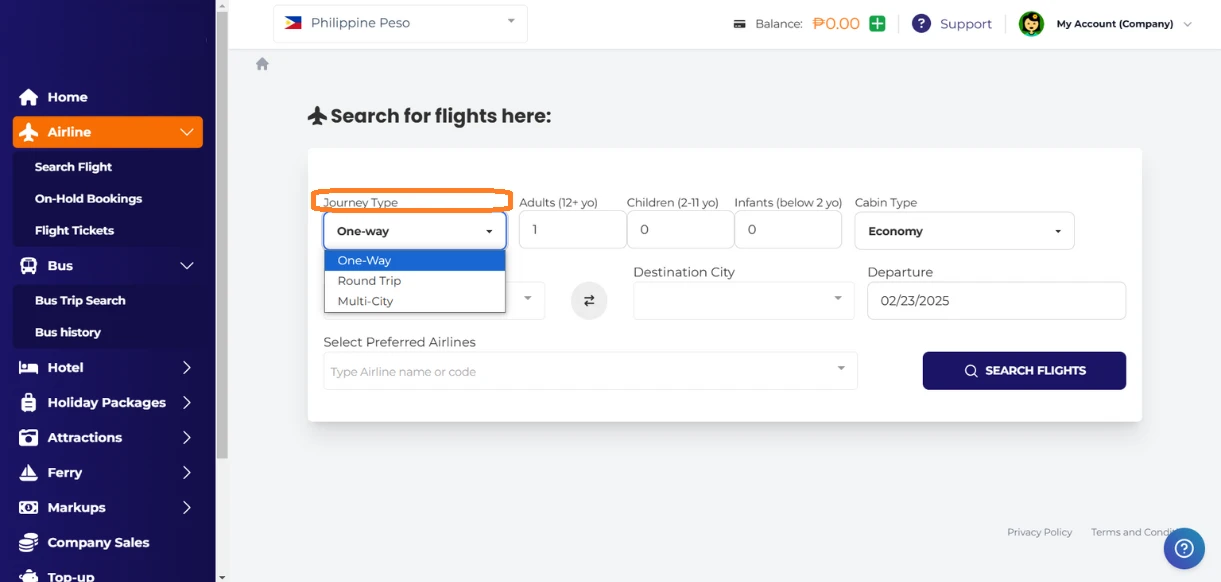Click the Hotel bed icon in sidebar
The image size is (1221, 582).
tap(29, 368)
